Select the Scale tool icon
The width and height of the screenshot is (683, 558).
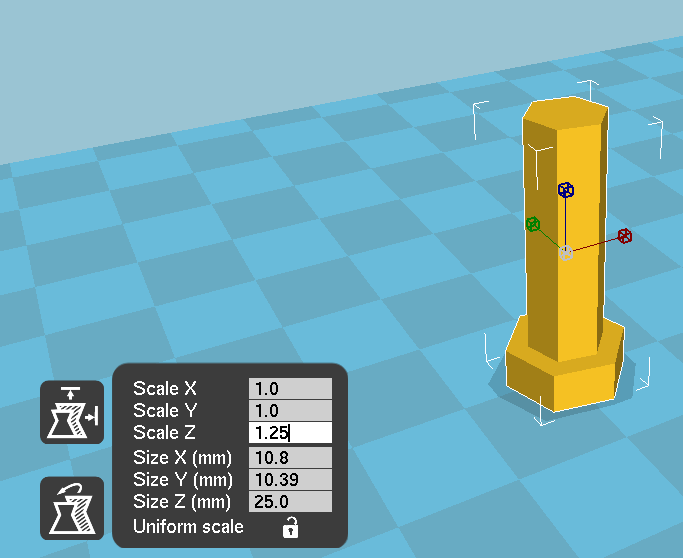pos(72,412)
